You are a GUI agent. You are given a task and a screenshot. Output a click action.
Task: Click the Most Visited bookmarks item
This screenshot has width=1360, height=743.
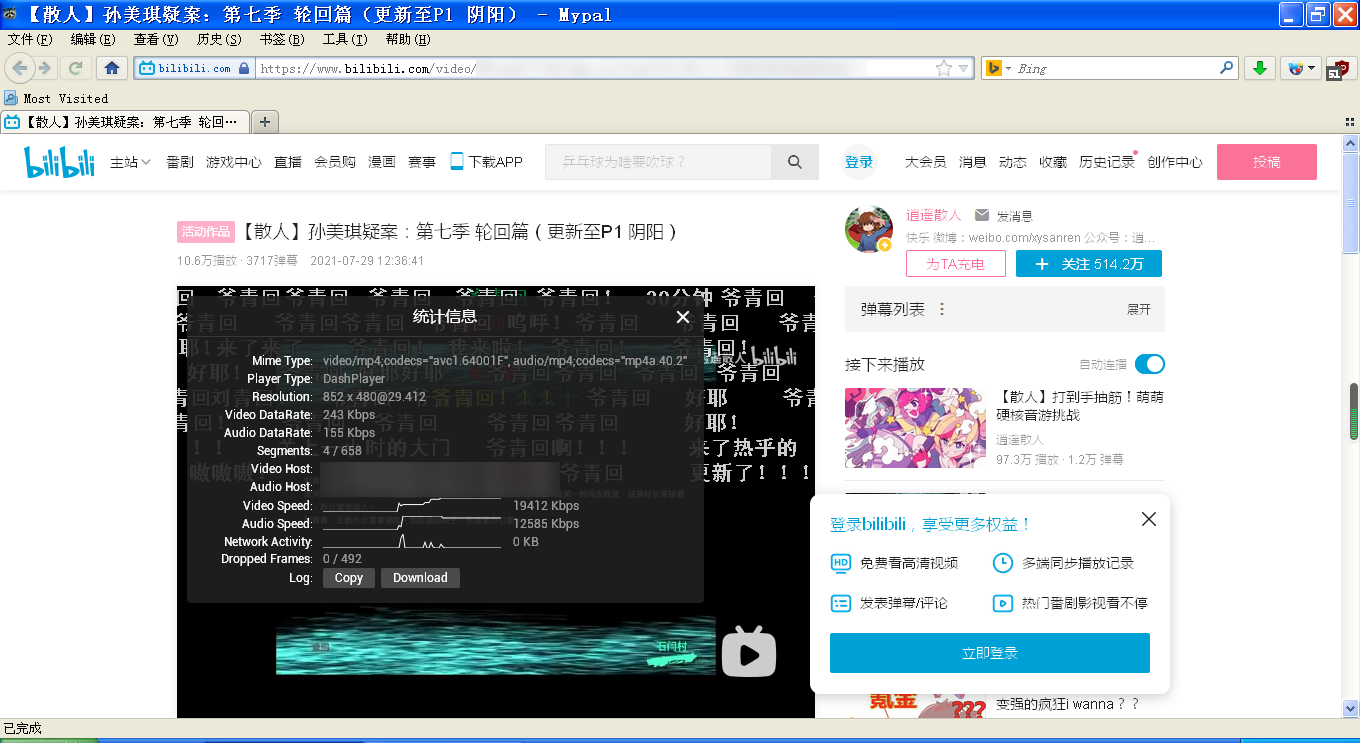point(56,98)
